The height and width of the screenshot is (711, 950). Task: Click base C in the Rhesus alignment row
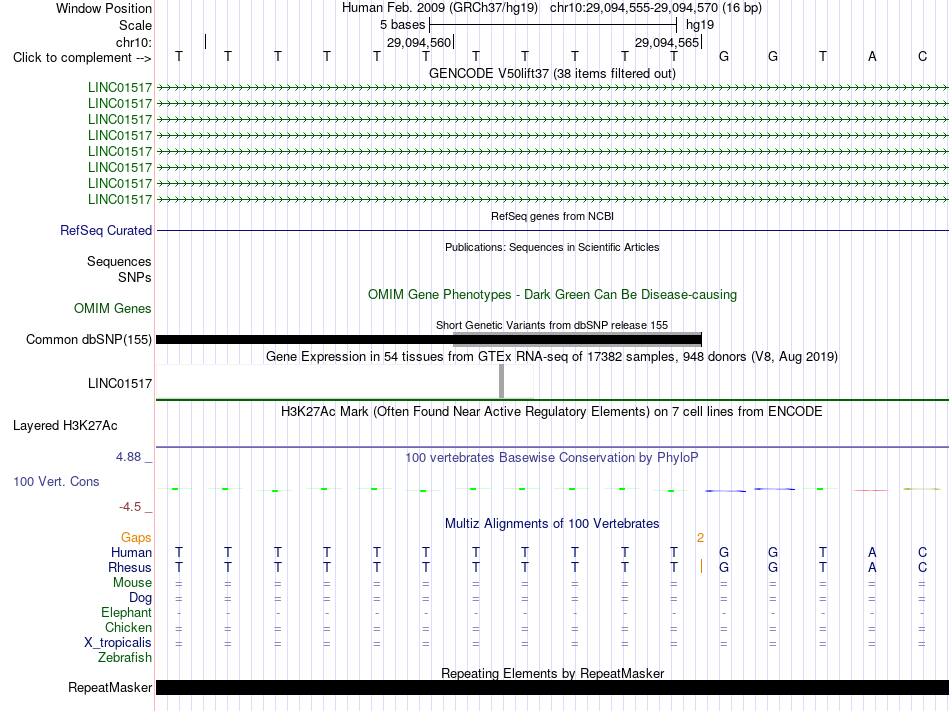[922, 567]
